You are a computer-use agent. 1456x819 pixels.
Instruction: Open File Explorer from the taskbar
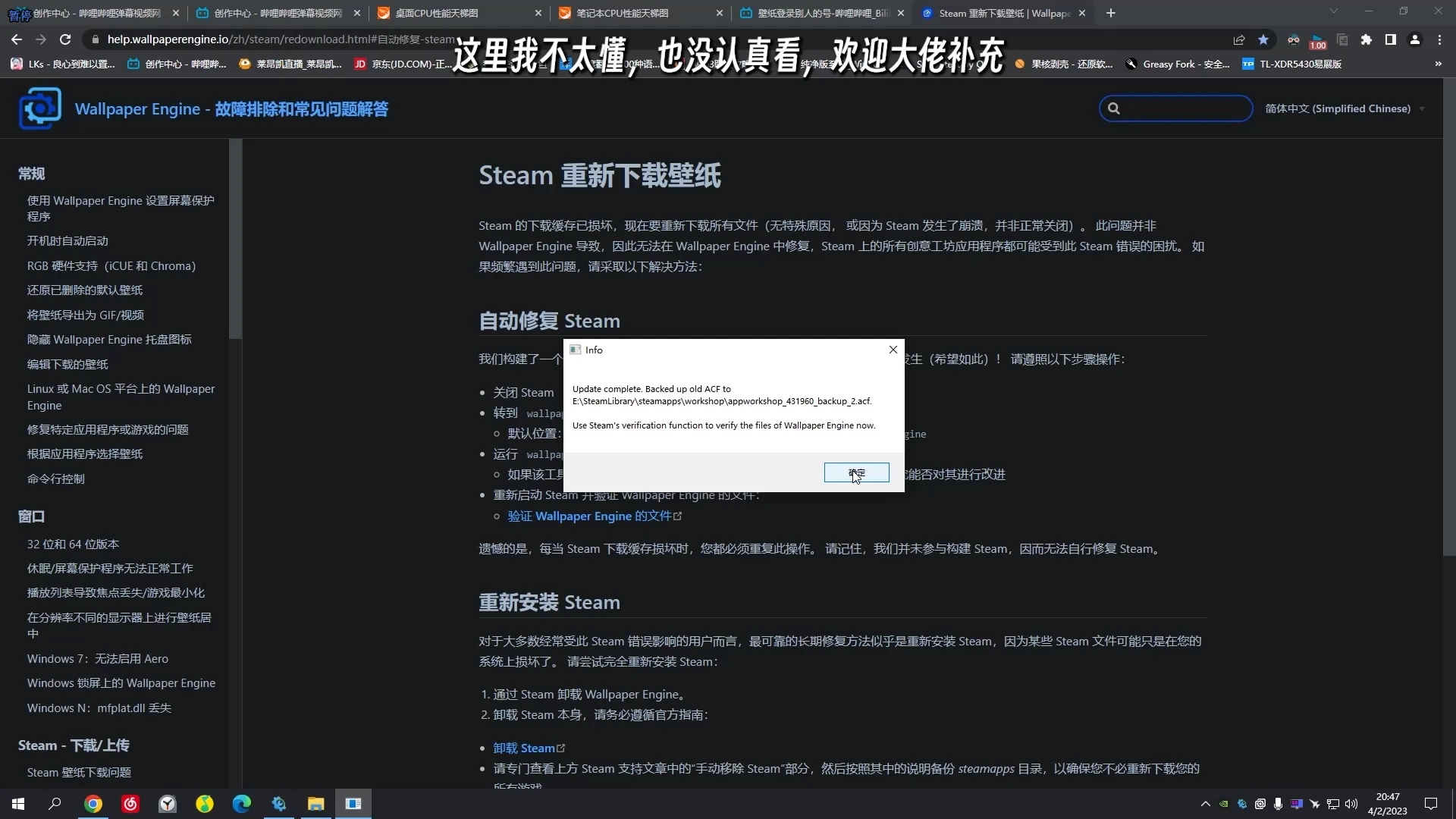coord(315,804)
